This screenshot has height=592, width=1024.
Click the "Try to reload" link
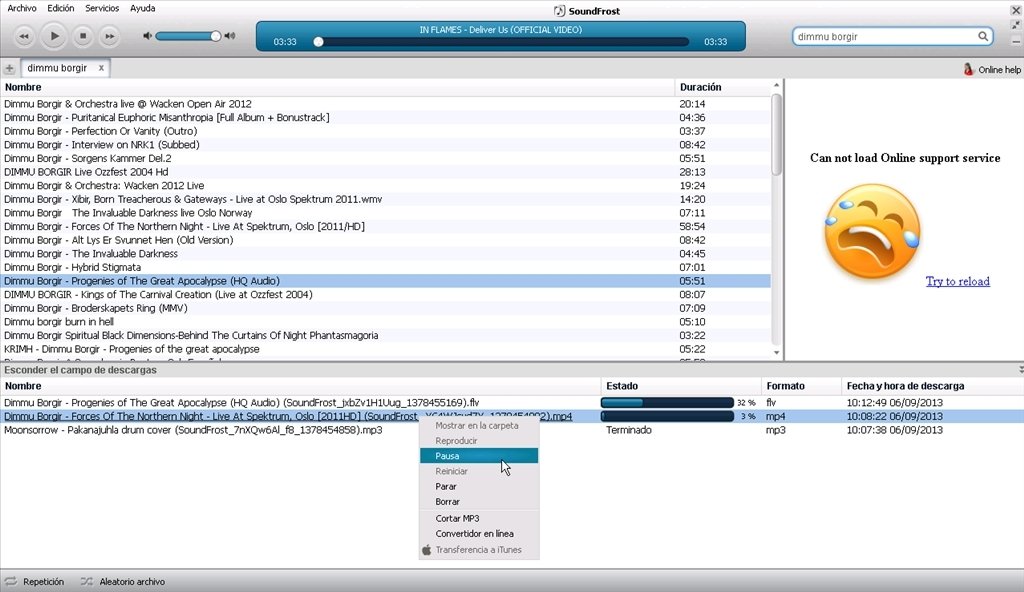(x=957, y=282)
